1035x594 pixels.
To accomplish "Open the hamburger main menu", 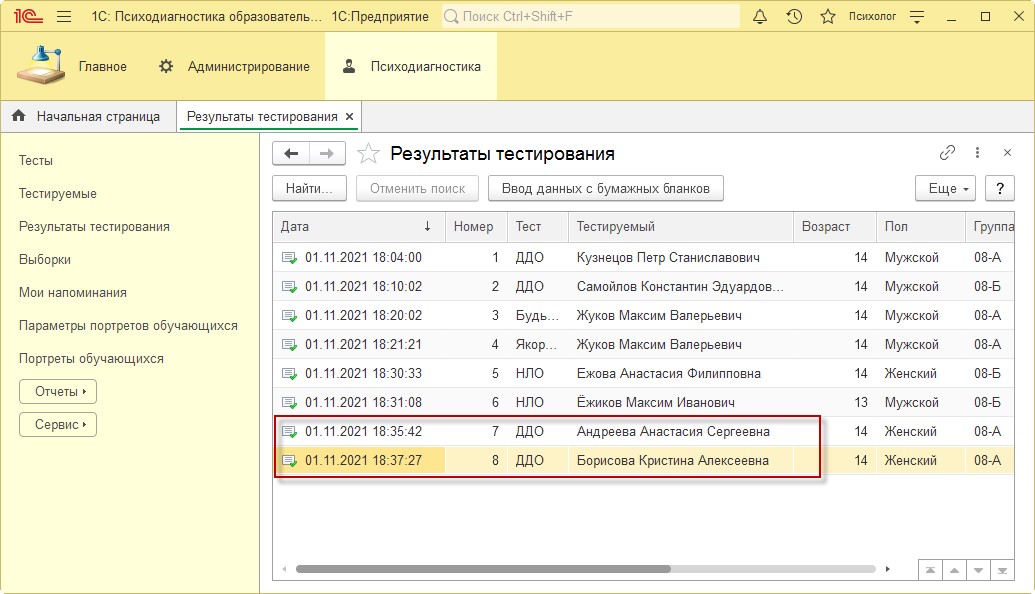I will [64, 17].
